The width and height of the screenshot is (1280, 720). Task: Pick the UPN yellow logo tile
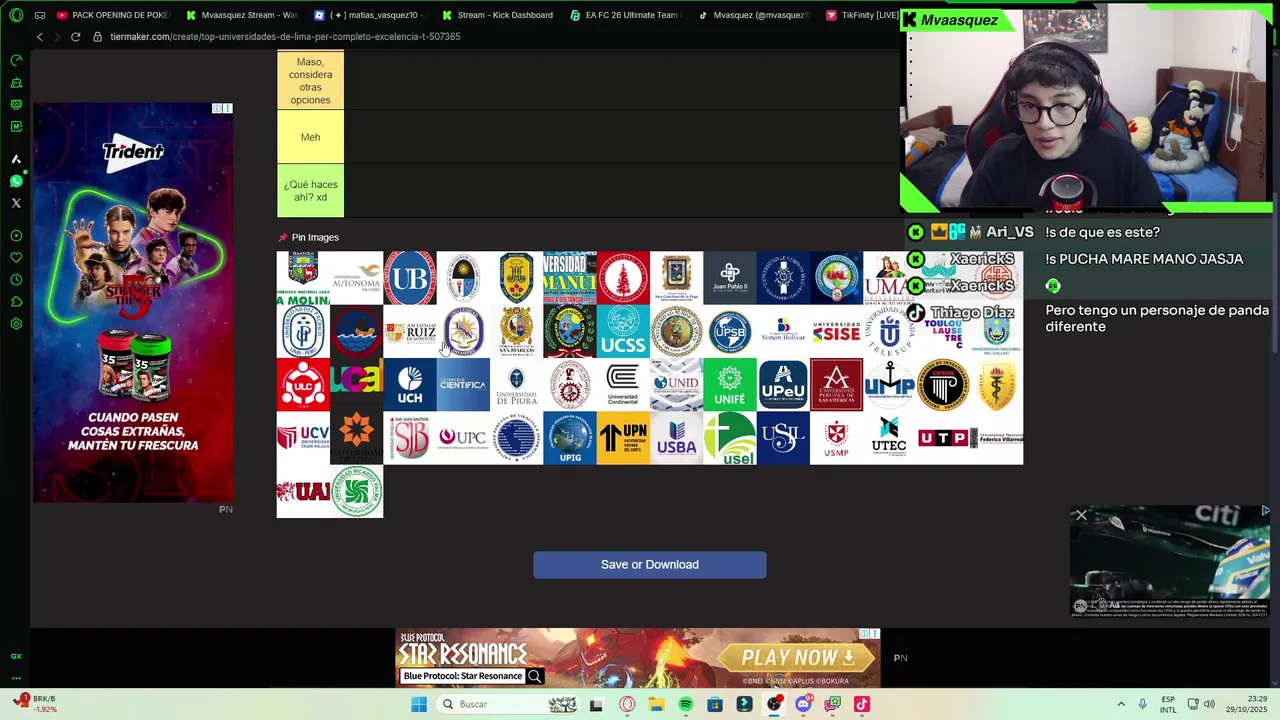point(623,438)
